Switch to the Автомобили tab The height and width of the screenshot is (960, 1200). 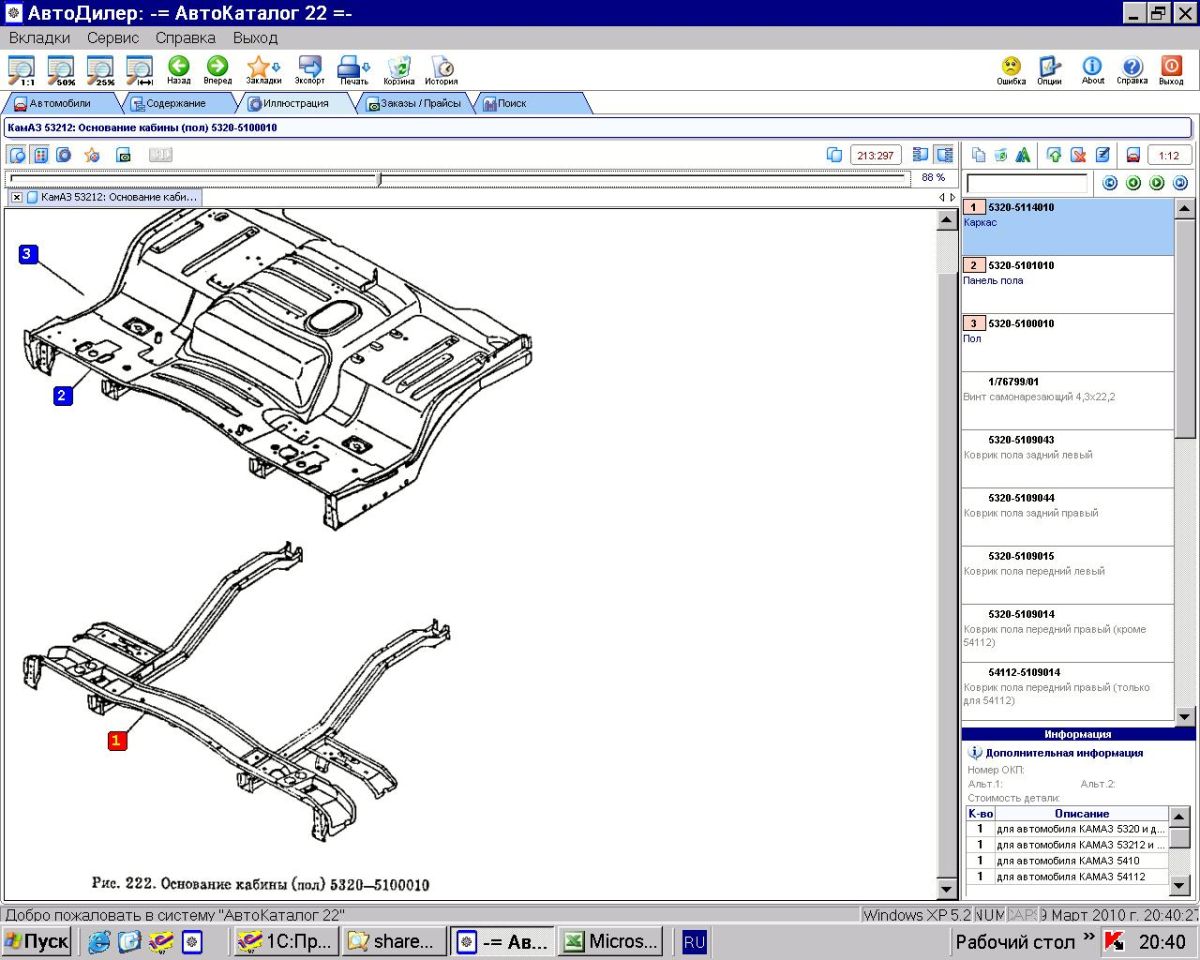point(60,103)
